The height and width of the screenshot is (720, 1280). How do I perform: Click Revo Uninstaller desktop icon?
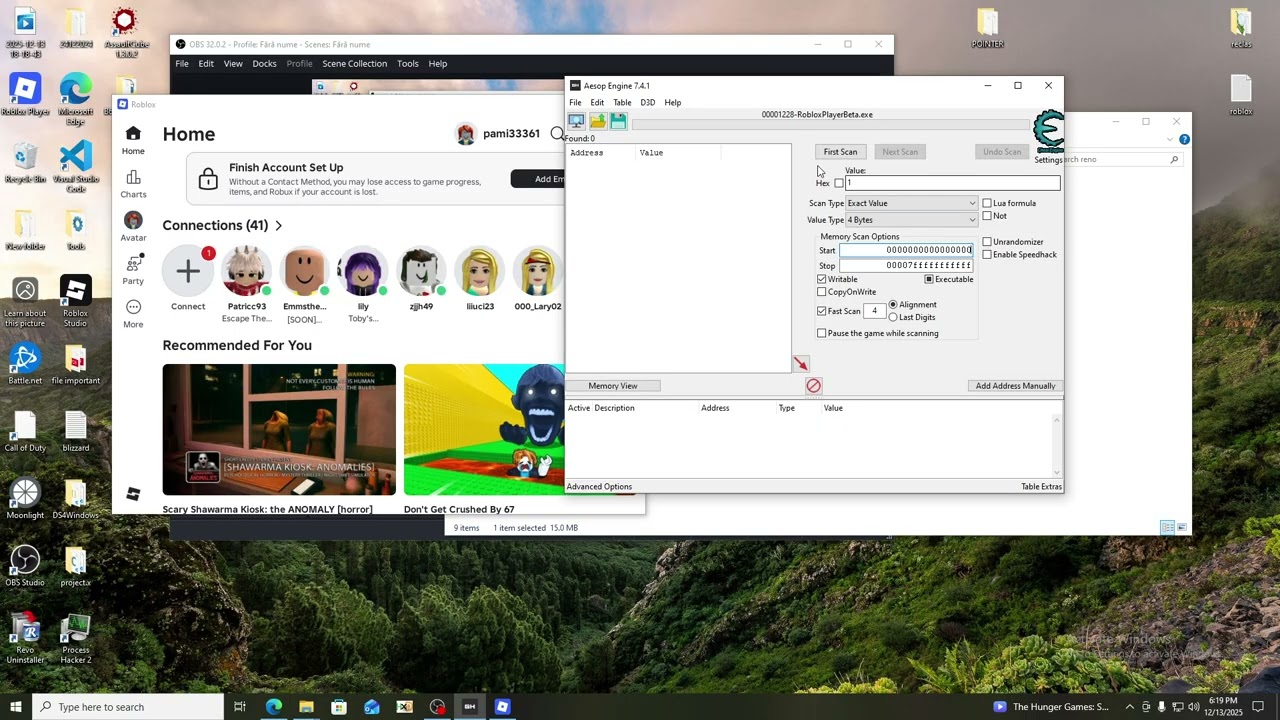point(25,639)
